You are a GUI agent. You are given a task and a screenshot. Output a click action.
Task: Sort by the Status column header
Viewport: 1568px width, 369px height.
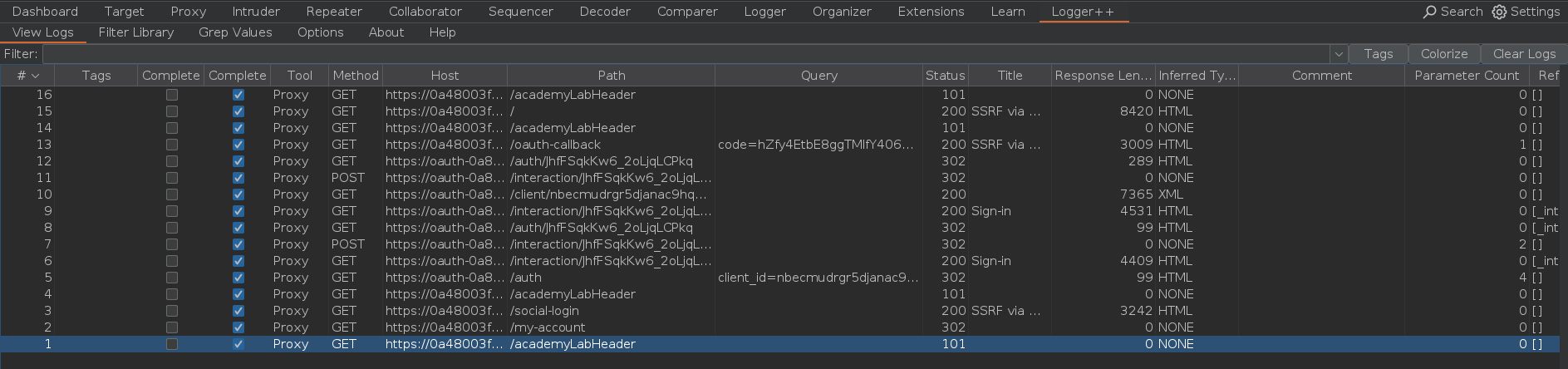point(945,76)
